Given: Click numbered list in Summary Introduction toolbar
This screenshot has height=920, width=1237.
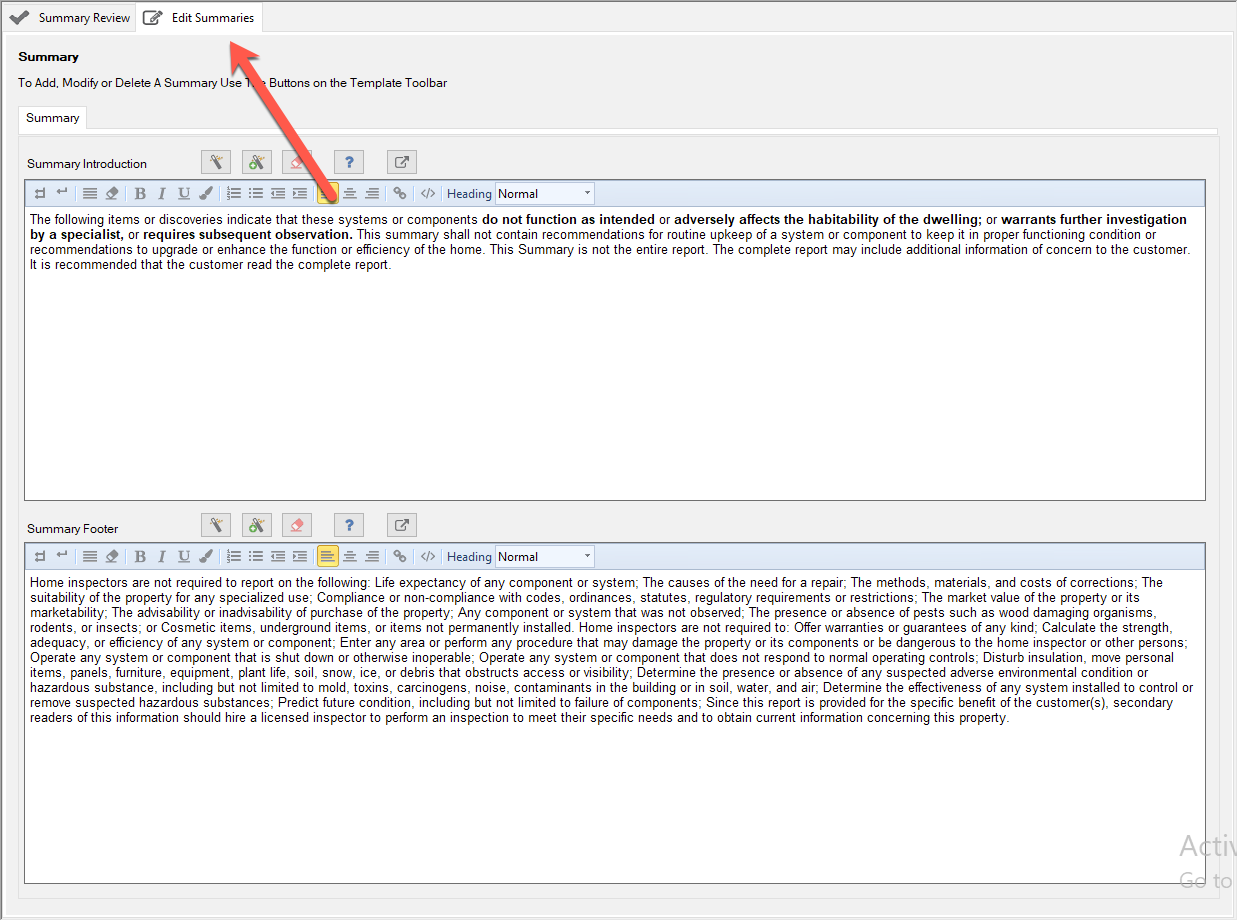Looking at the screenshot, I should tap(234, 194).
